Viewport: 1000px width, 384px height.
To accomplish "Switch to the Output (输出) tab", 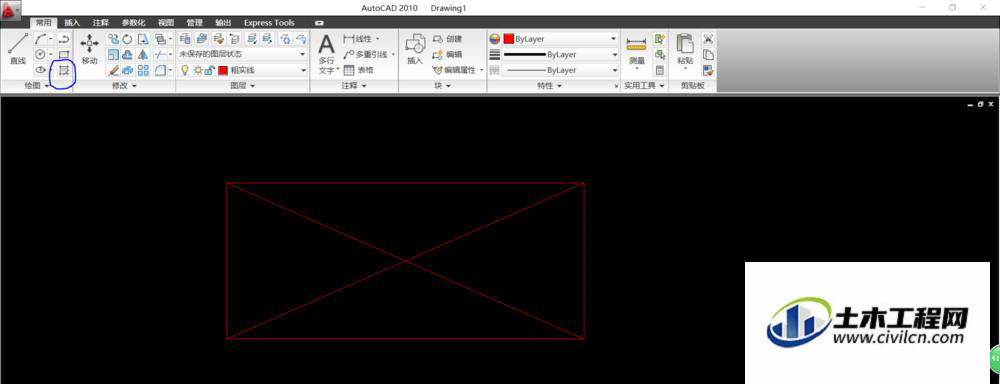I will (x=223, y=22).
